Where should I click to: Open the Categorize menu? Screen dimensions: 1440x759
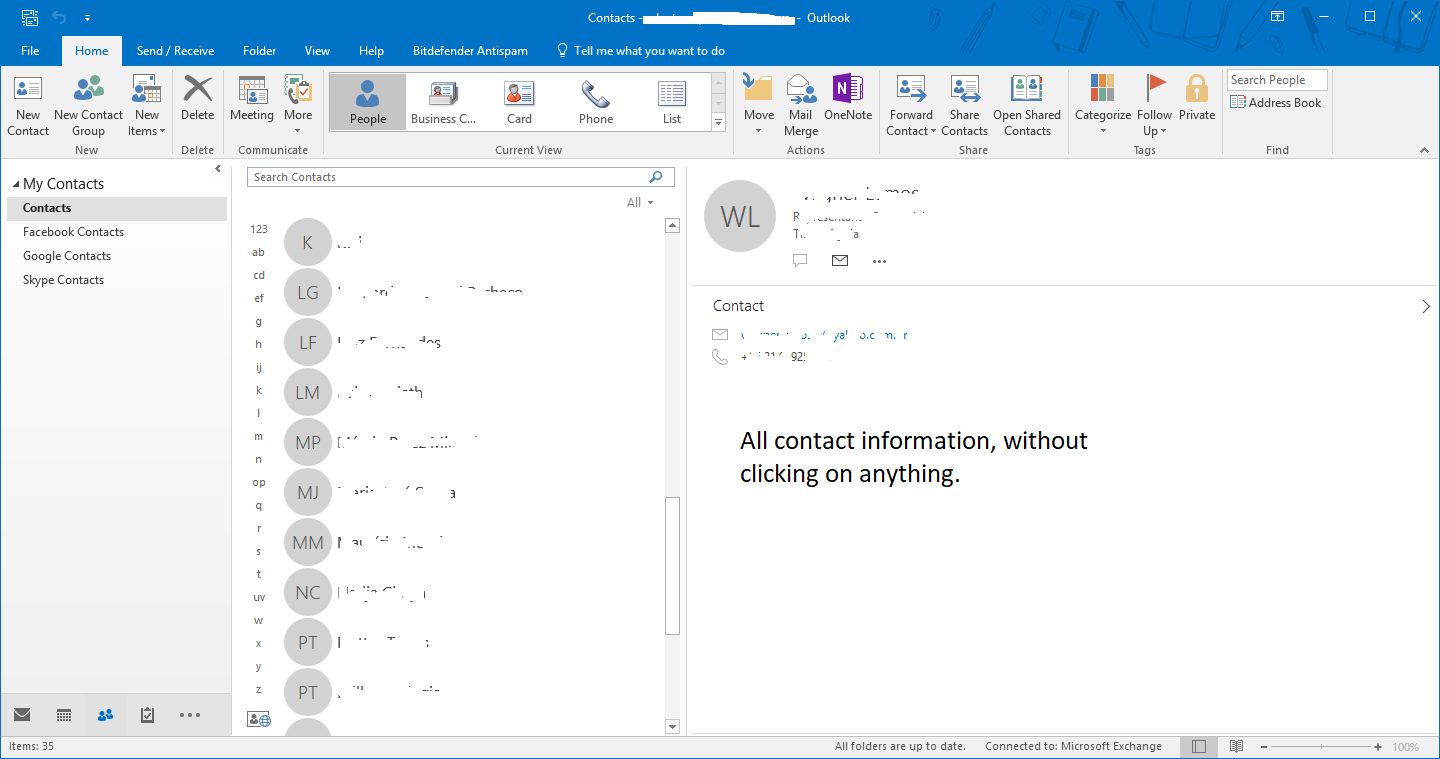coord(1103,106)
